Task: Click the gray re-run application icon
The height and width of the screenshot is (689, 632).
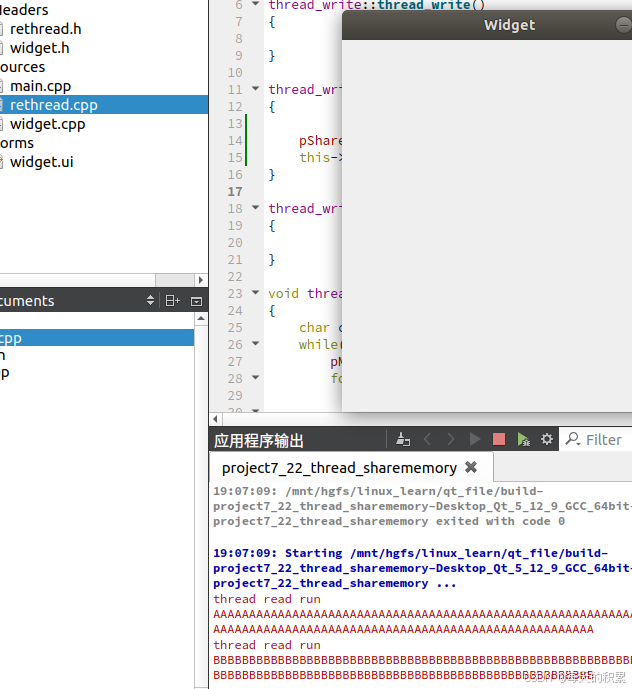Action: pos(475,439)
